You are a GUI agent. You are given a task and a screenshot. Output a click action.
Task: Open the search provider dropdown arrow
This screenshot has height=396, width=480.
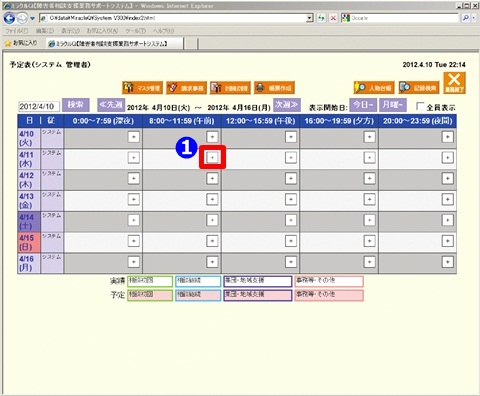(x=474, y=18)
